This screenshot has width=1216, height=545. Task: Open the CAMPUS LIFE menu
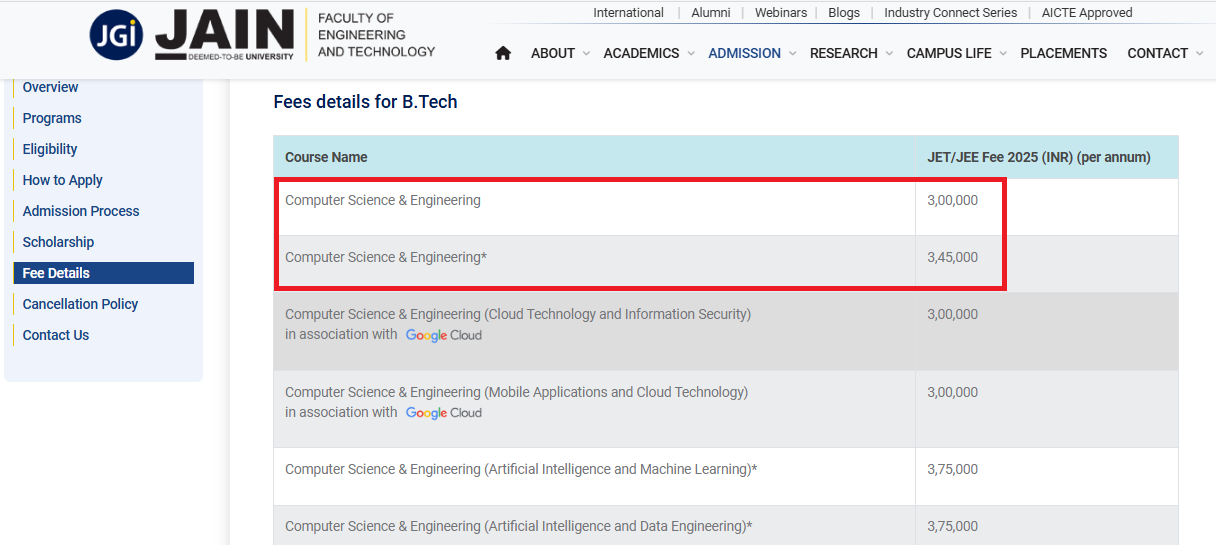pos(949,53)
